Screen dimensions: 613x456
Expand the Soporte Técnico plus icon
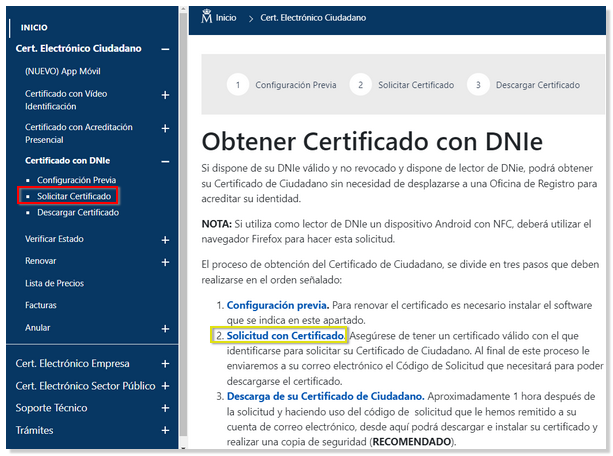pyautogui.click(x=165, y=408)
